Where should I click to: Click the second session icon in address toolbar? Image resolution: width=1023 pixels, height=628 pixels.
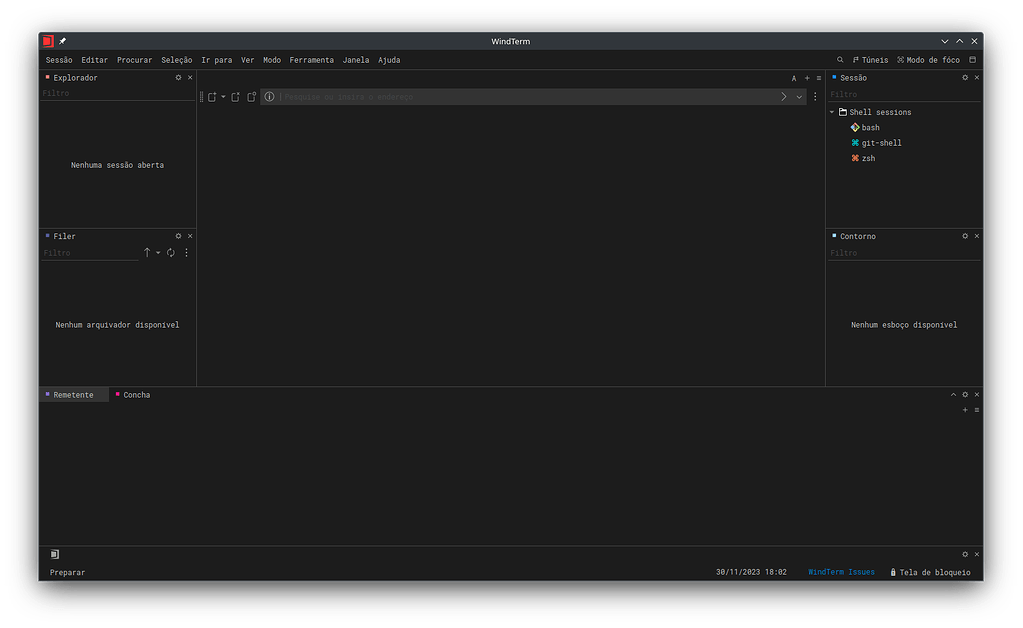pyautogui.click(x=236, y=97)
